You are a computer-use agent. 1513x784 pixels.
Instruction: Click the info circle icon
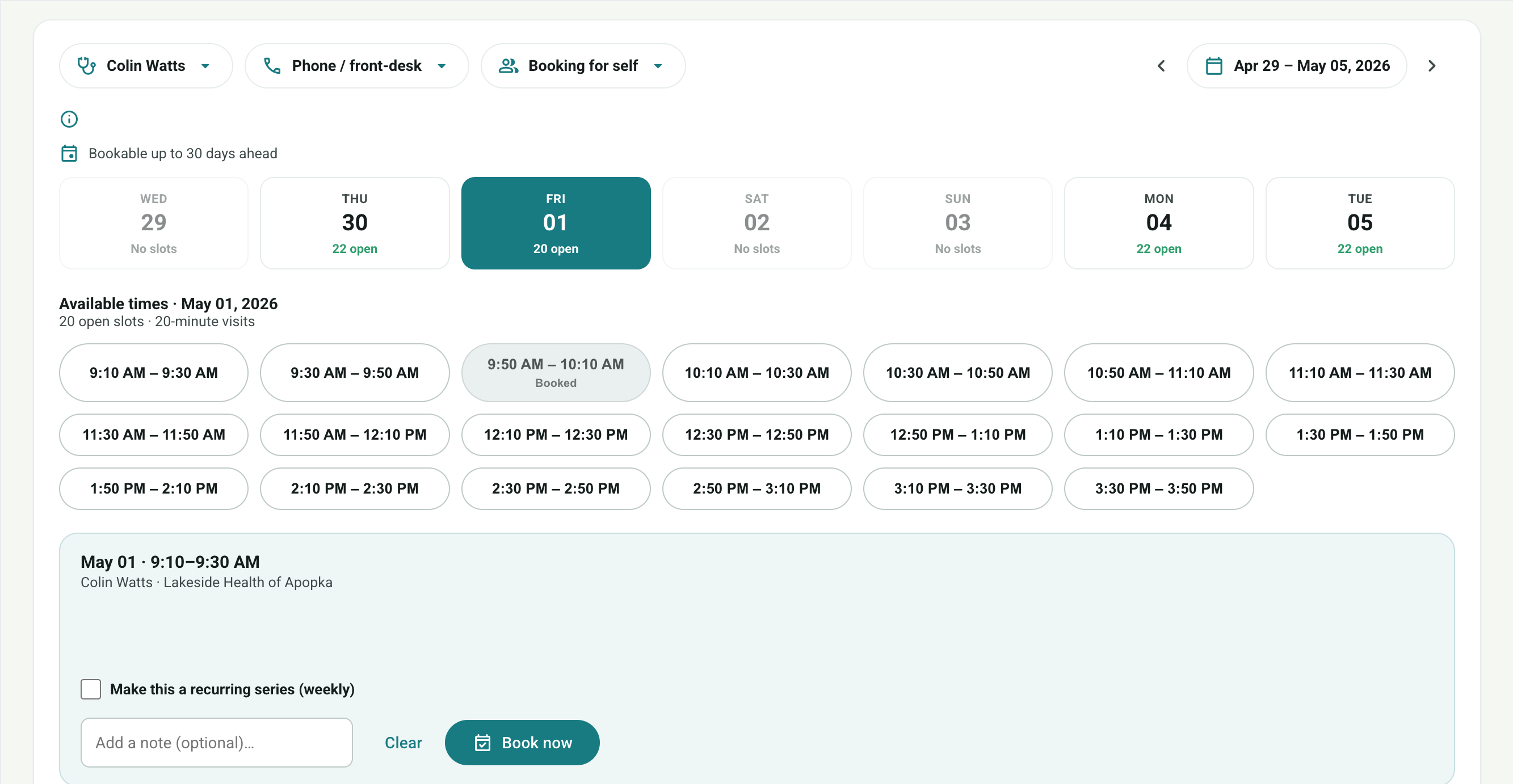pyautogui.click(x=69, y=119)
